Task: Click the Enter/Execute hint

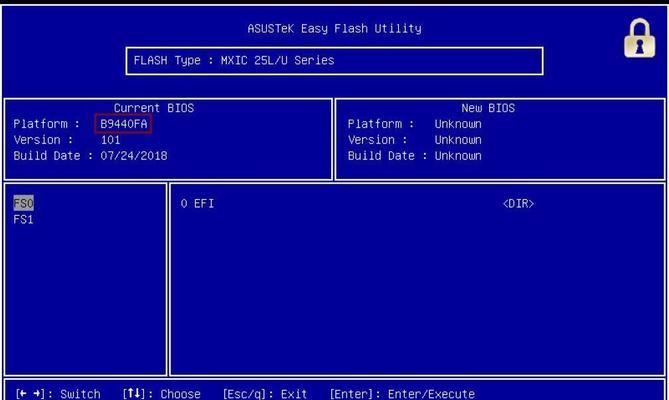Action: (402, 394)
